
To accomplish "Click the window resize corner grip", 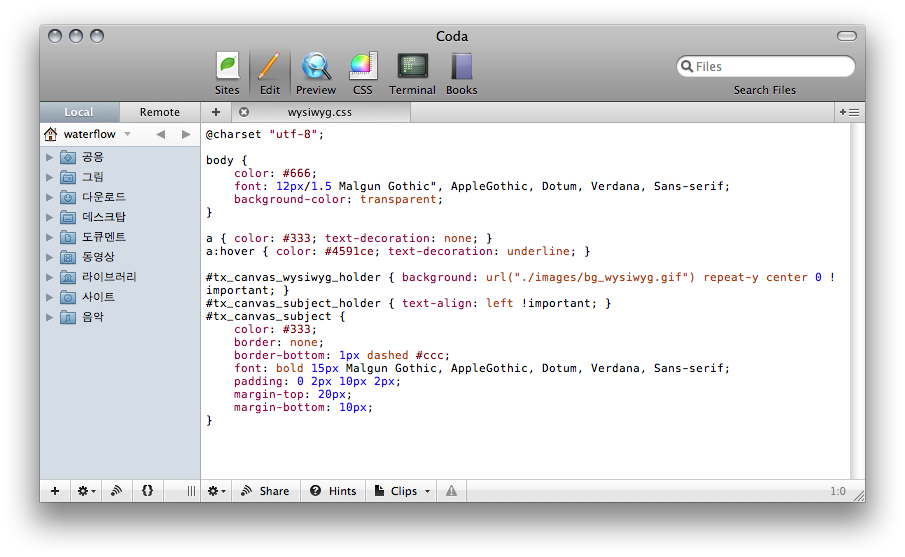I will 859,496.
